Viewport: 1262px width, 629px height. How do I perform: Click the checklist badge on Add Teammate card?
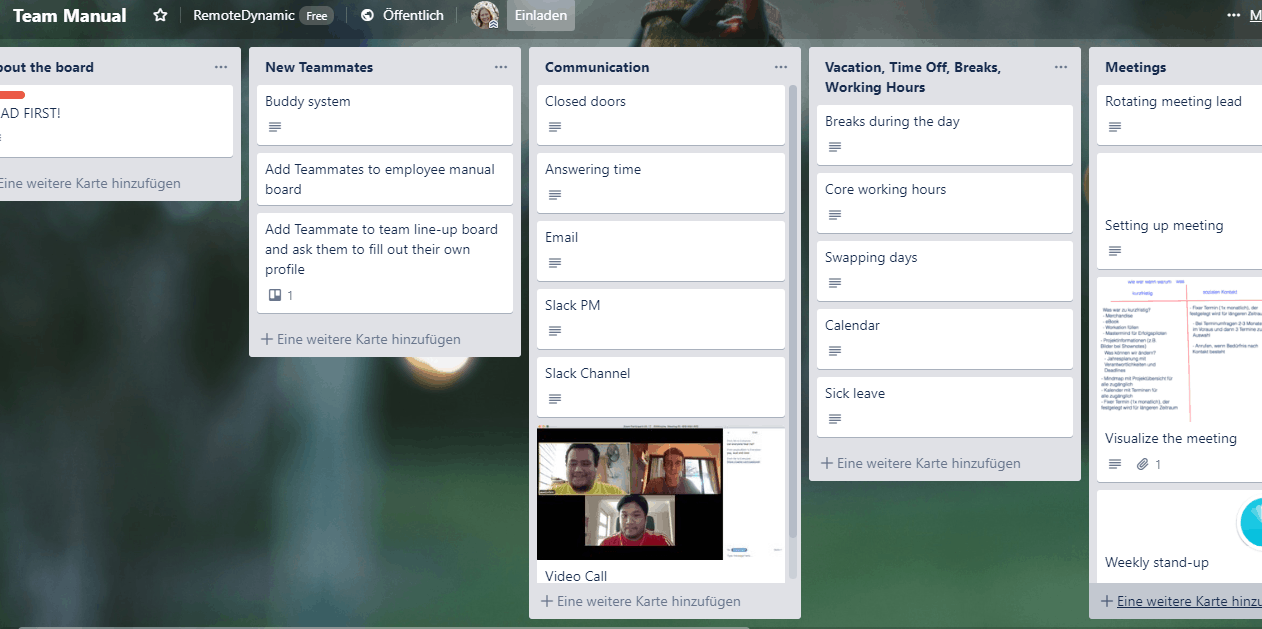coord(274,295)
